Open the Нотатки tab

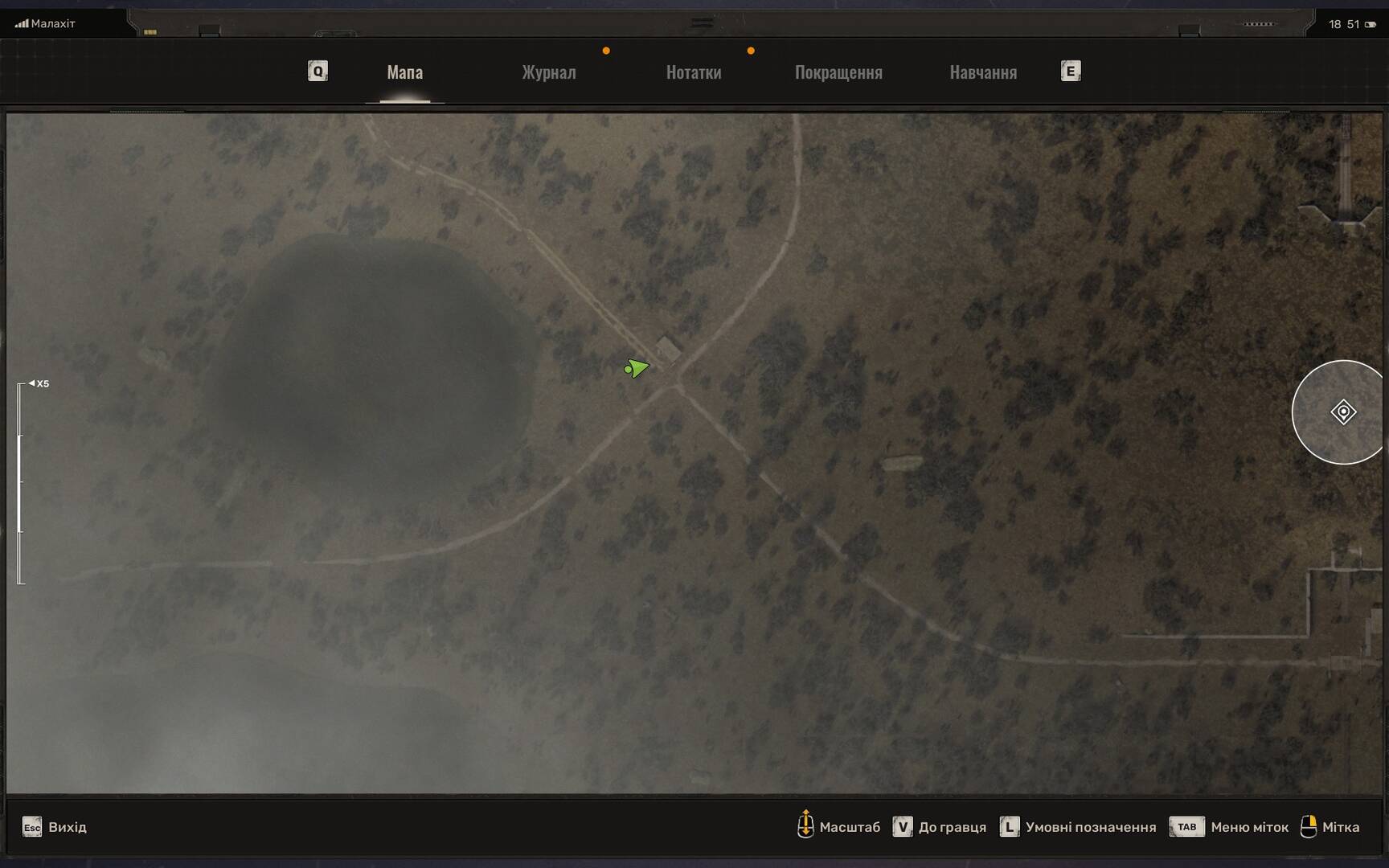coord(693,72)
